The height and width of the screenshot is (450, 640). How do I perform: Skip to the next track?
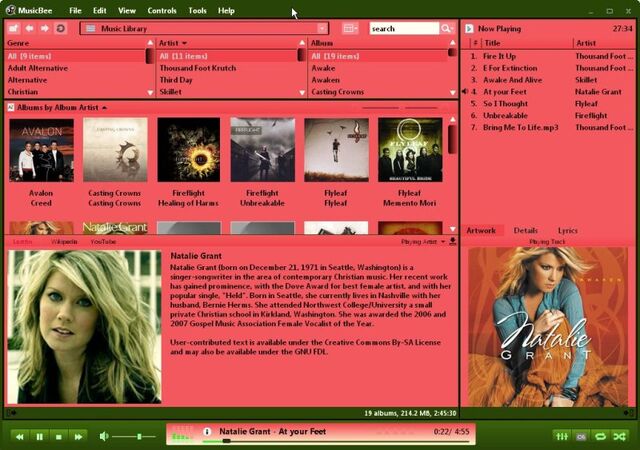pyautogui.click(x=78, y=437)
